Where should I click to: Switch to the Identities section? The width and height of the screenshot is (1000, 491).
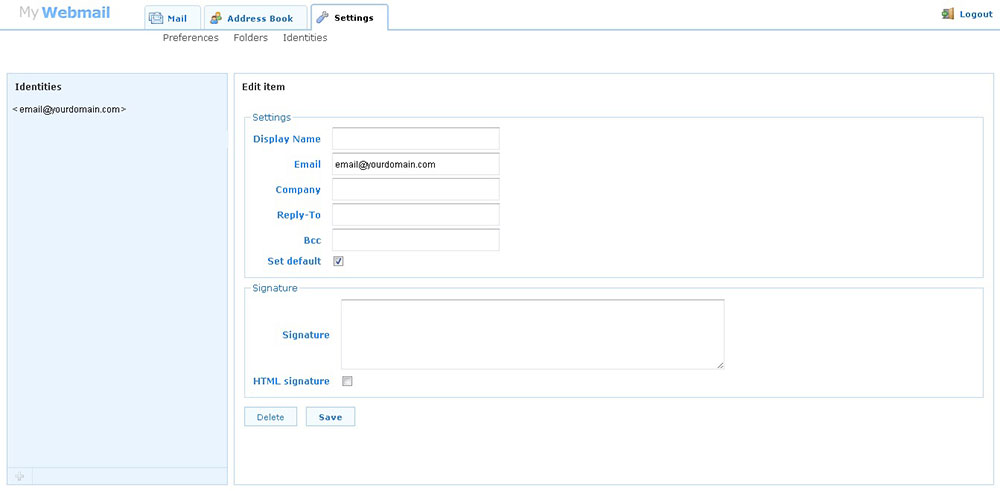(x=305, y=38)
